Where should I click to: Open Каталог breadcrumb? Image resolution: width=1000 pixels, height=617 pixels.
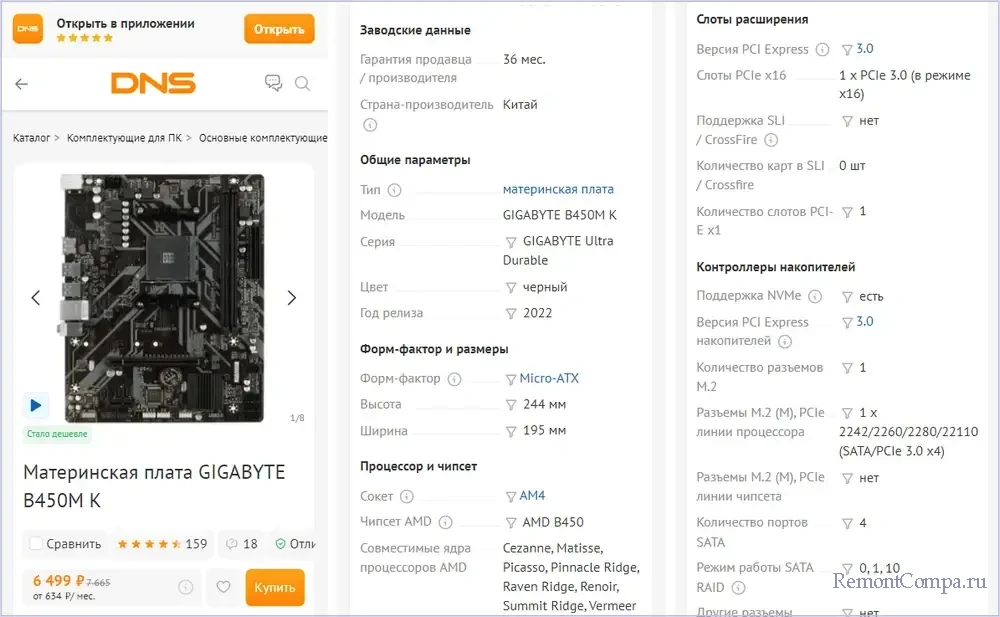(x=31, y=138)
